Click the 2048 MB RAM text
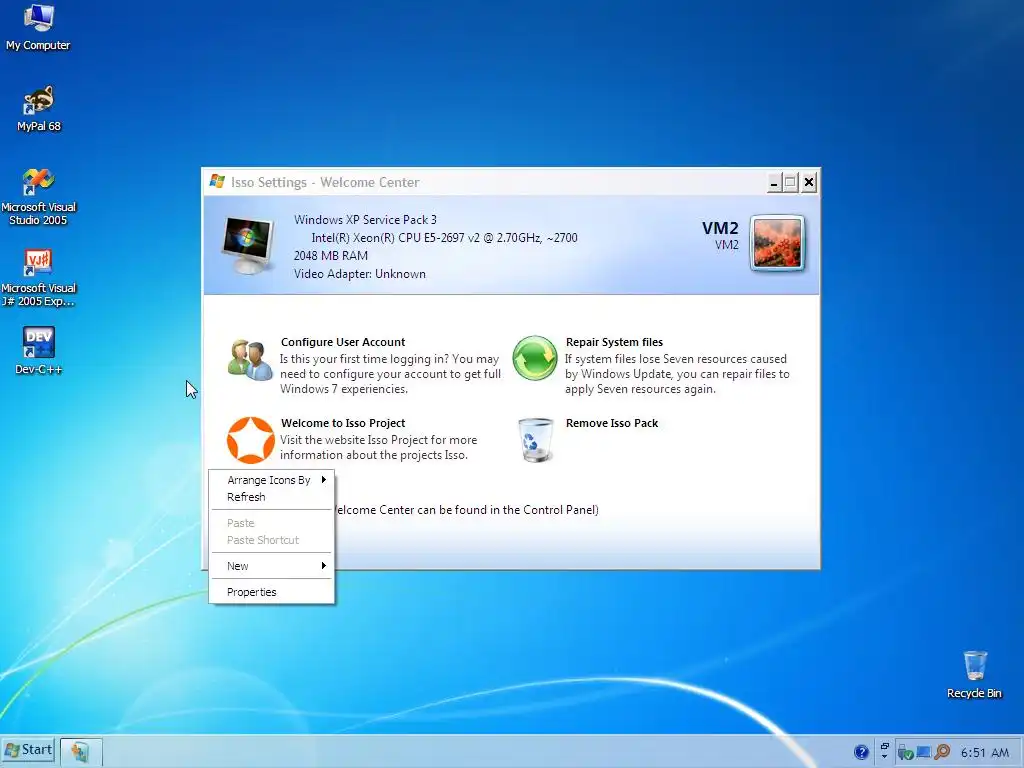1024x768 pixels. (330, 255)
